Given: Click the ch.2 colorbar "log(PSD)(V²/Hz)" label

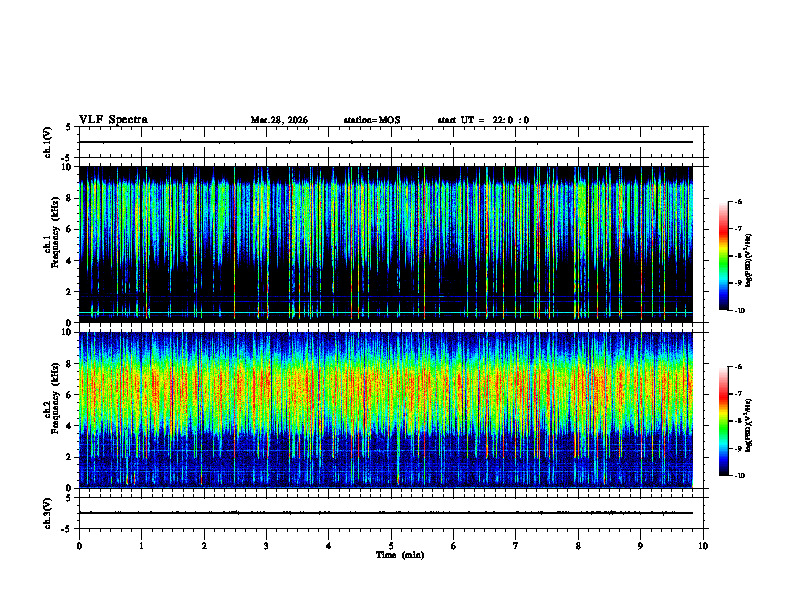Looking at the screenshot, I should pos(749,425).
